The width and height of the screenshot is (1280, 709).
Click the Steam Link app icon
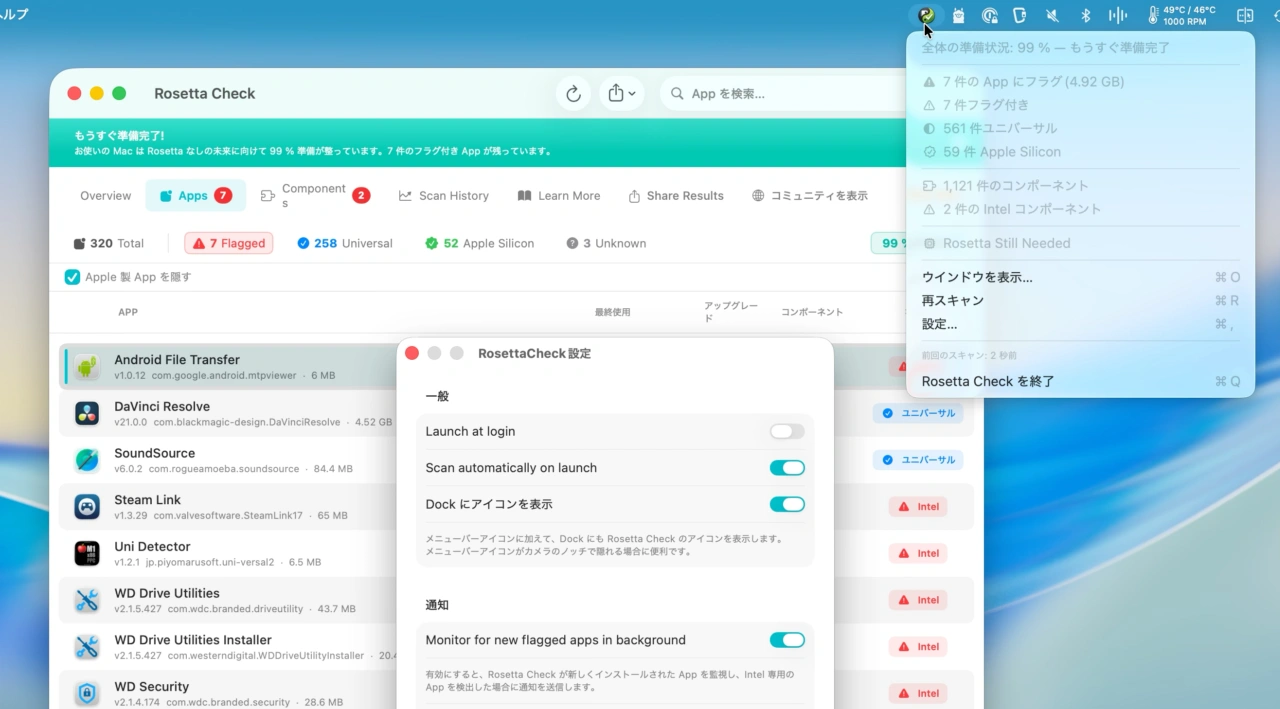(x=87, y=507)
